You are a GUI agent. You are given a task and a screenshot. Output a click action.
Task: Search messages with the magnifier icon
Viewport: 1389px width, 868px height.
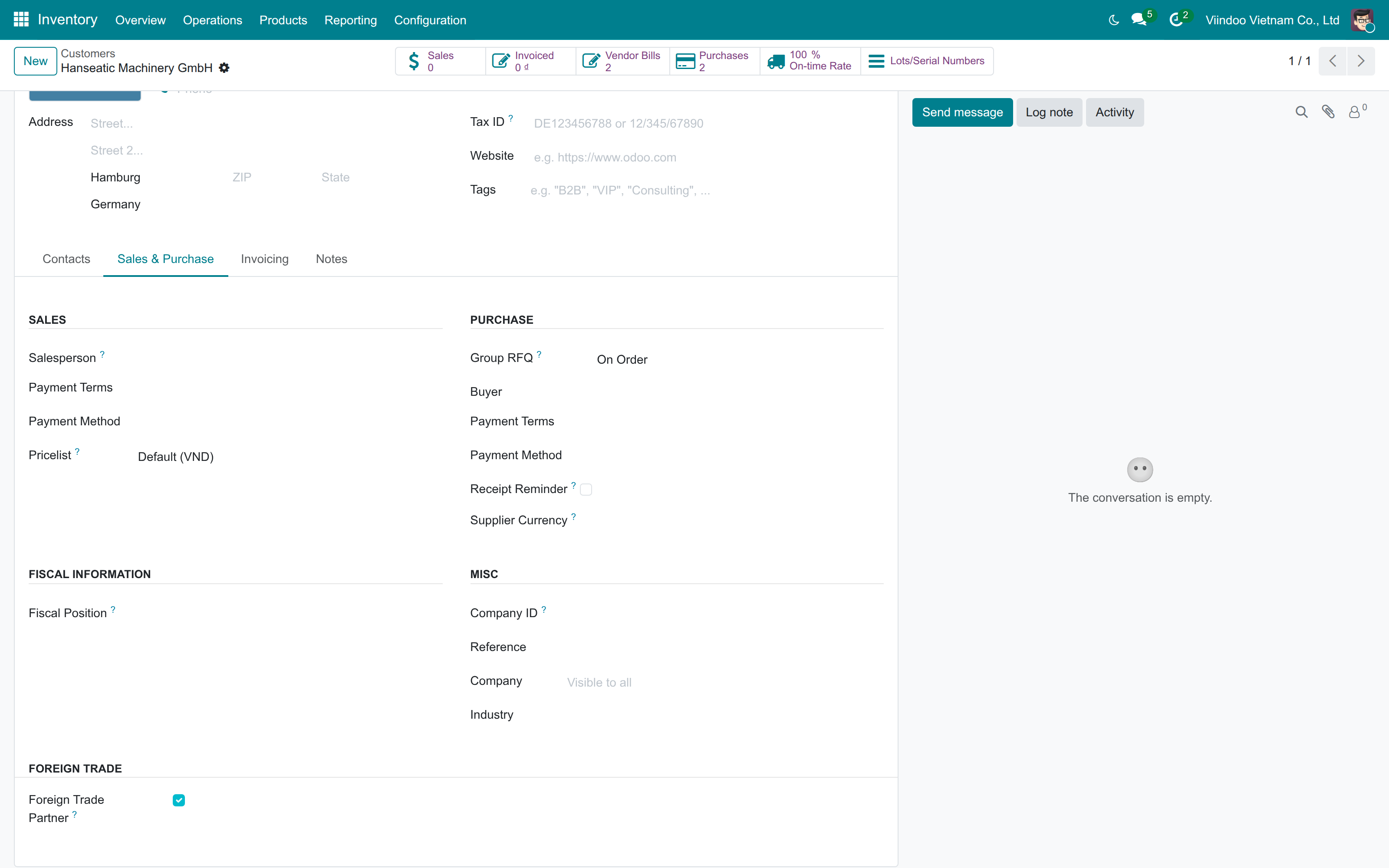[1301, 112]
